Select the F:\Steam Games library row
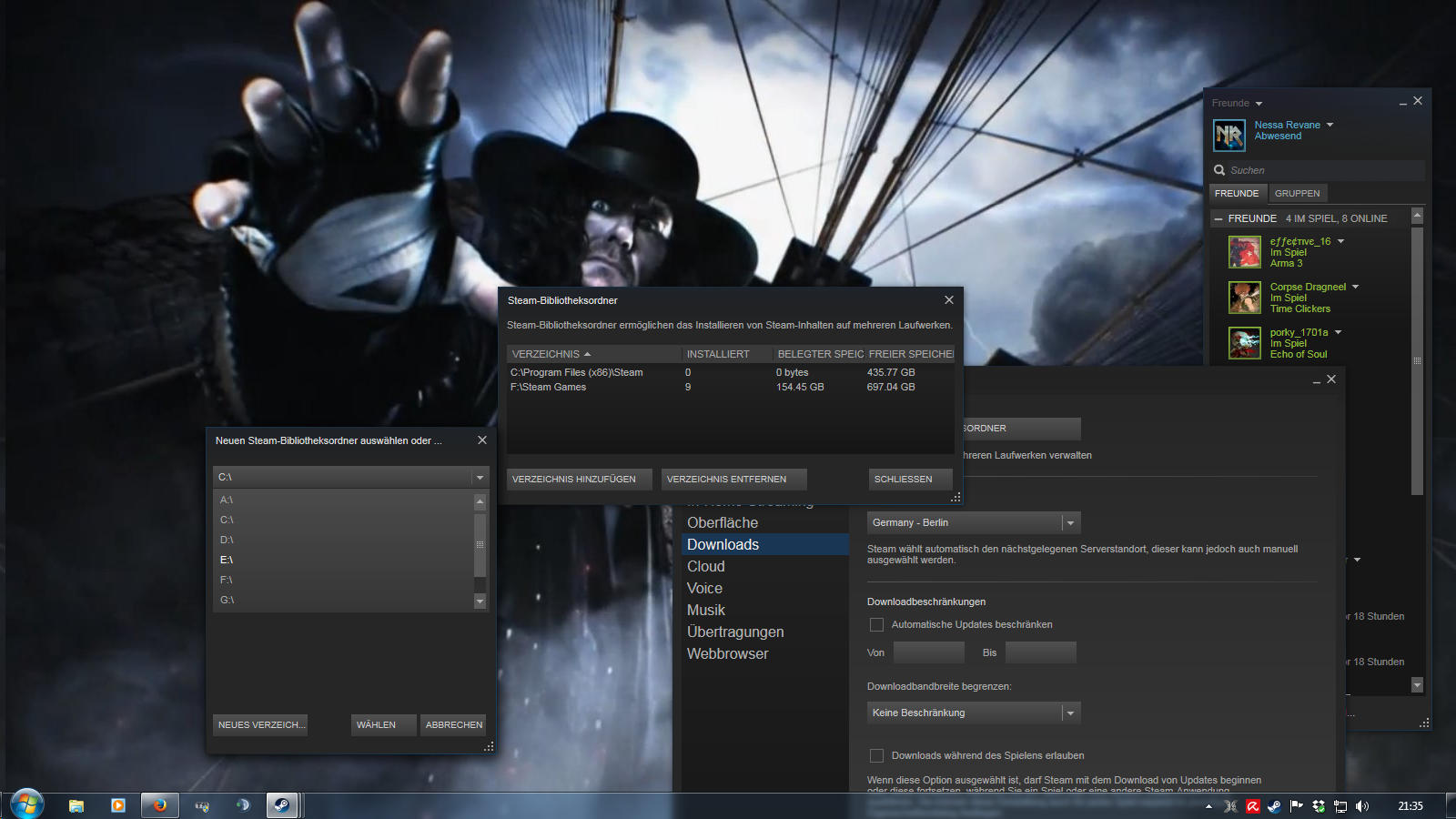 point(731,387)
